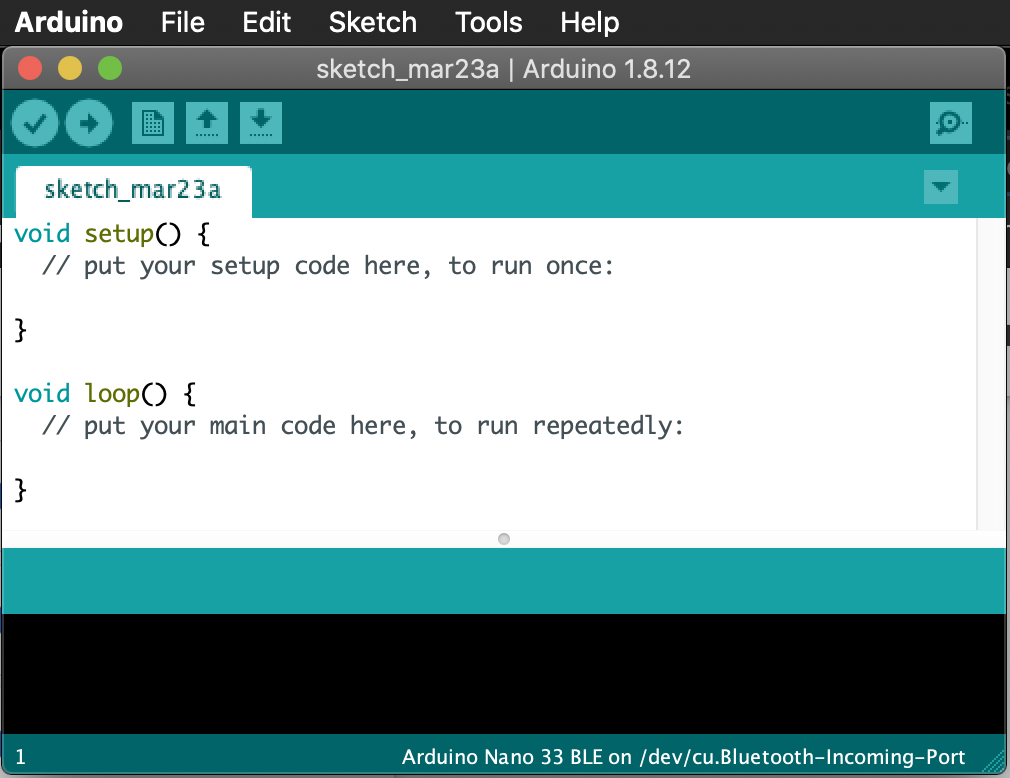
Task: Save the sketch with the toolbar icon
Action: coord(260,122)
